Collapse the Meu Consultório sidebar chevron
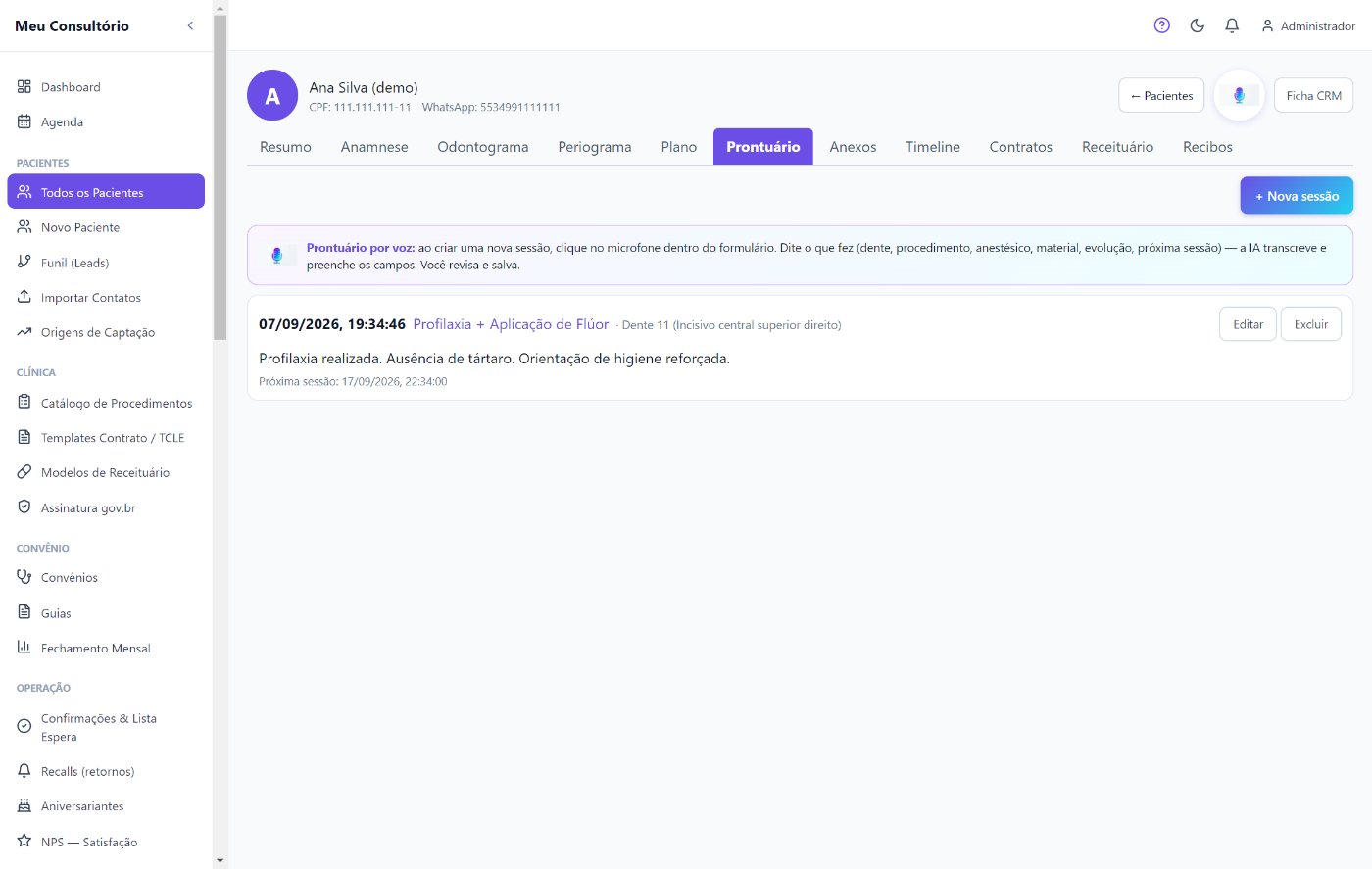The height and width of the screenshot is (869, 1372). [x=190, y=25]
